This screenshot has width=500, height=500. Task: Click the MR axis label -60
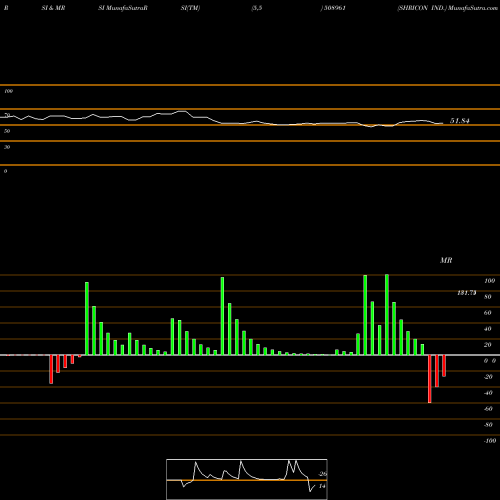(488, 409)
